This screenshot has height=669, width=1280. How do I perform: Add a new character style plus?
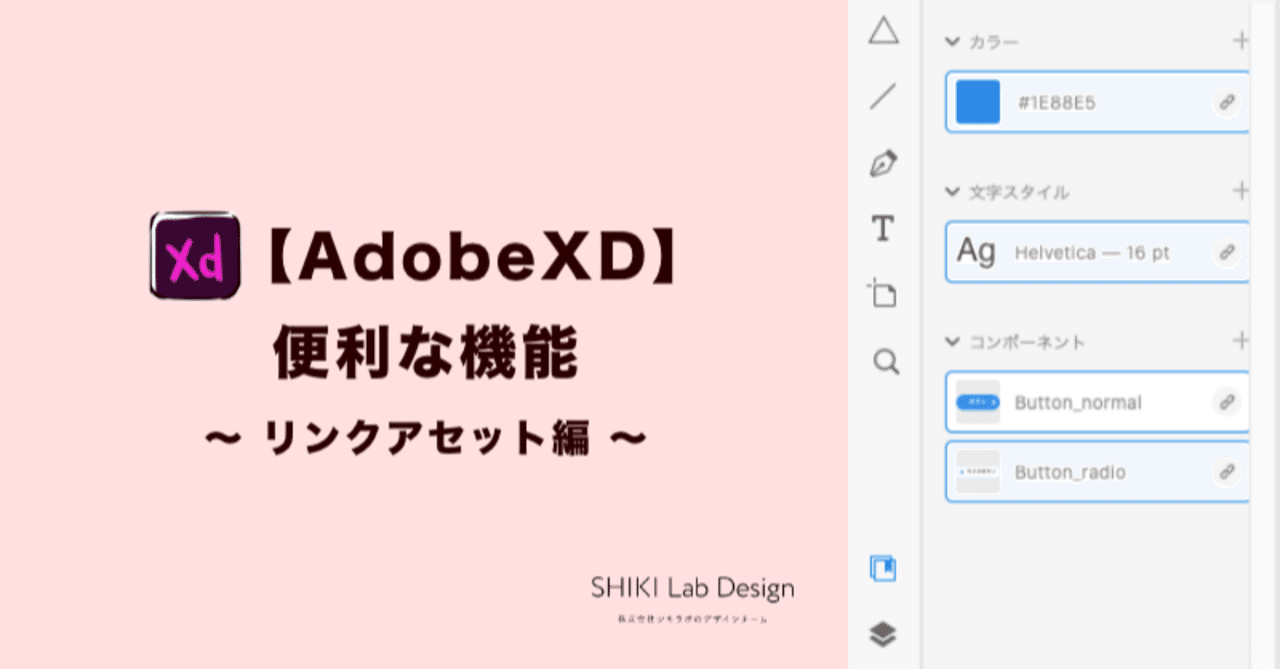coord(1241,190)
